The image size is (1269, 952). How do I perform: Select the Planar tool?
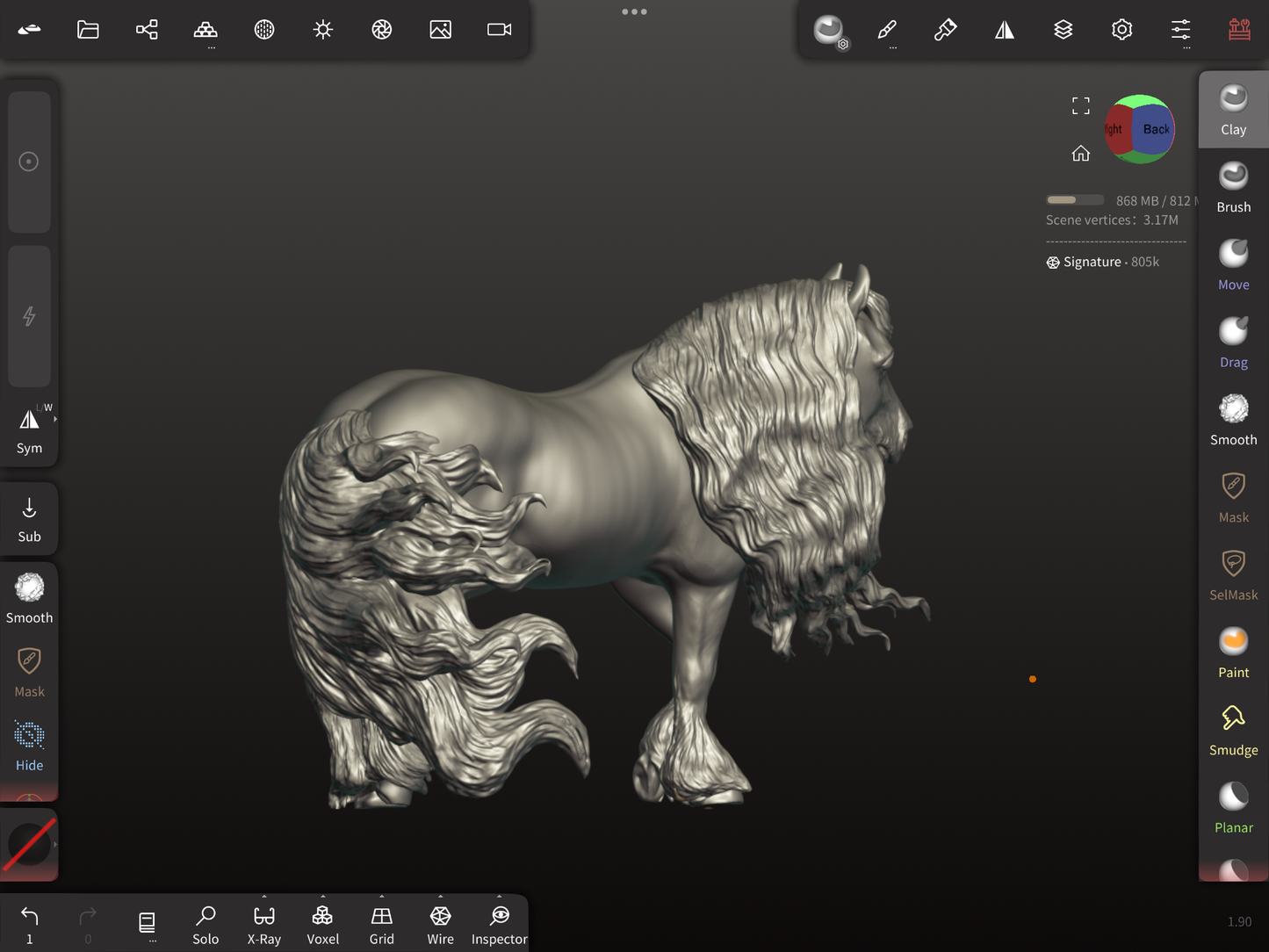(x=1233, y=807)
